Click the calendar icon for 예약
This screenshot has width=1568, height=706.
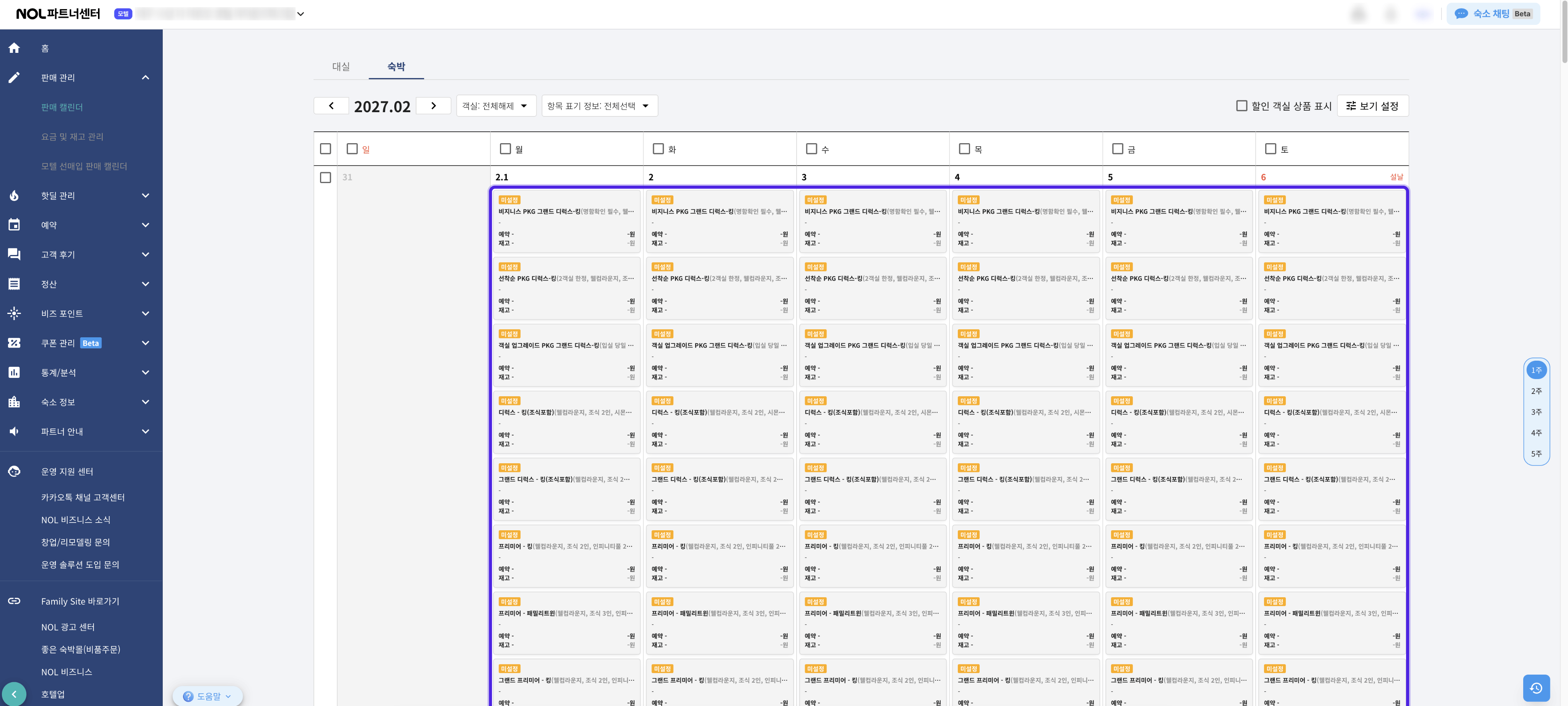click(14, 225)
